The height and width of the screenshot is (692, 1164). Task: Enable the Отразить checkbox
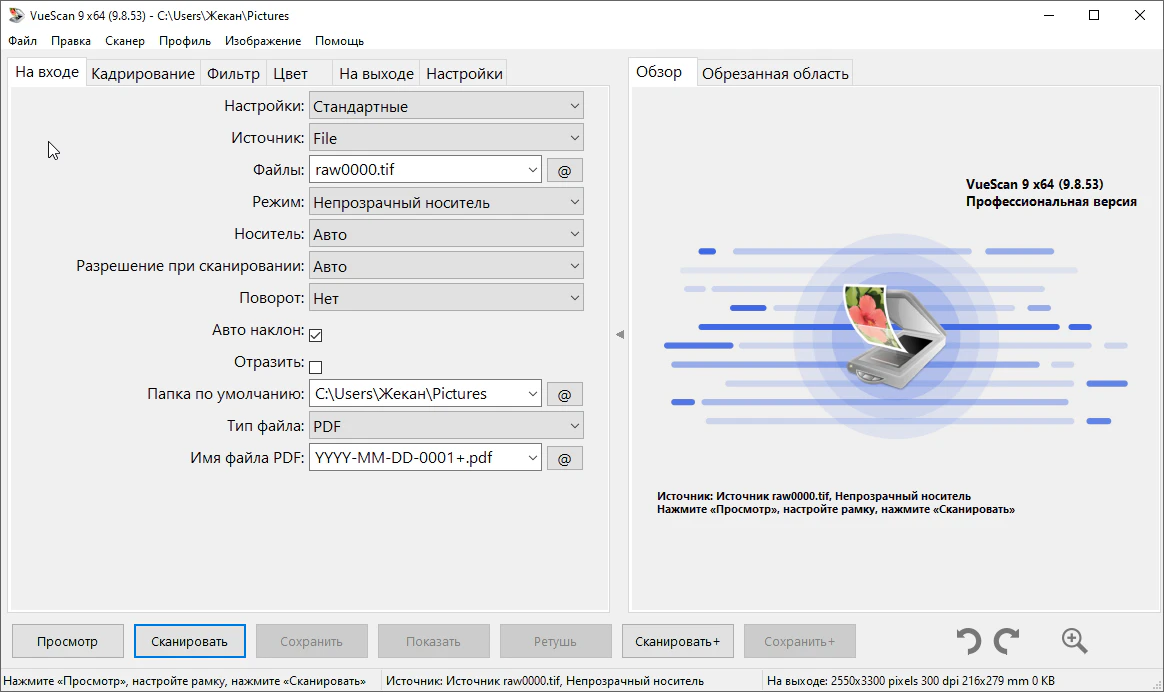[316, 367]
